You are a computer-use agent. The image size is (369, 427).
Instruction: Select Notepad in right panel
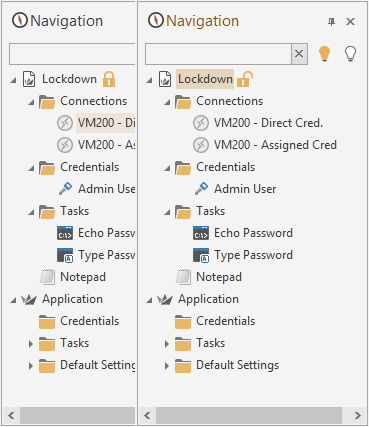pyautogui.click(x=219, y=277)
